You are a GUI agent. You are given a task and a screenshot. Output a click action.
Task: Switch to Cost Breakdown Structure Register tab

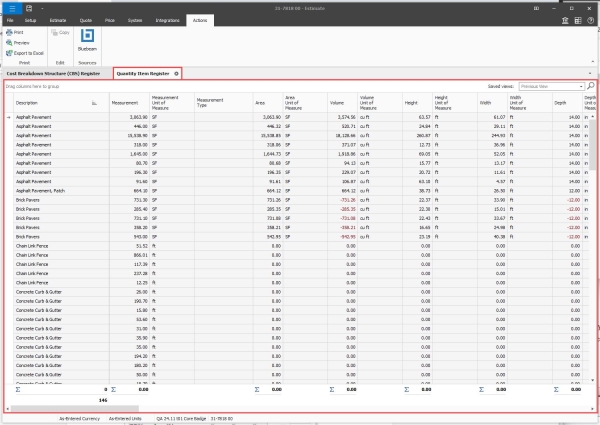point(53,73)
